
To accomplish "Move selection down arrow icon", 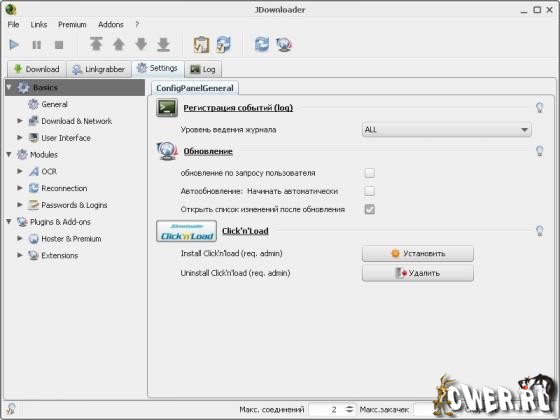I will click(141, 45).
